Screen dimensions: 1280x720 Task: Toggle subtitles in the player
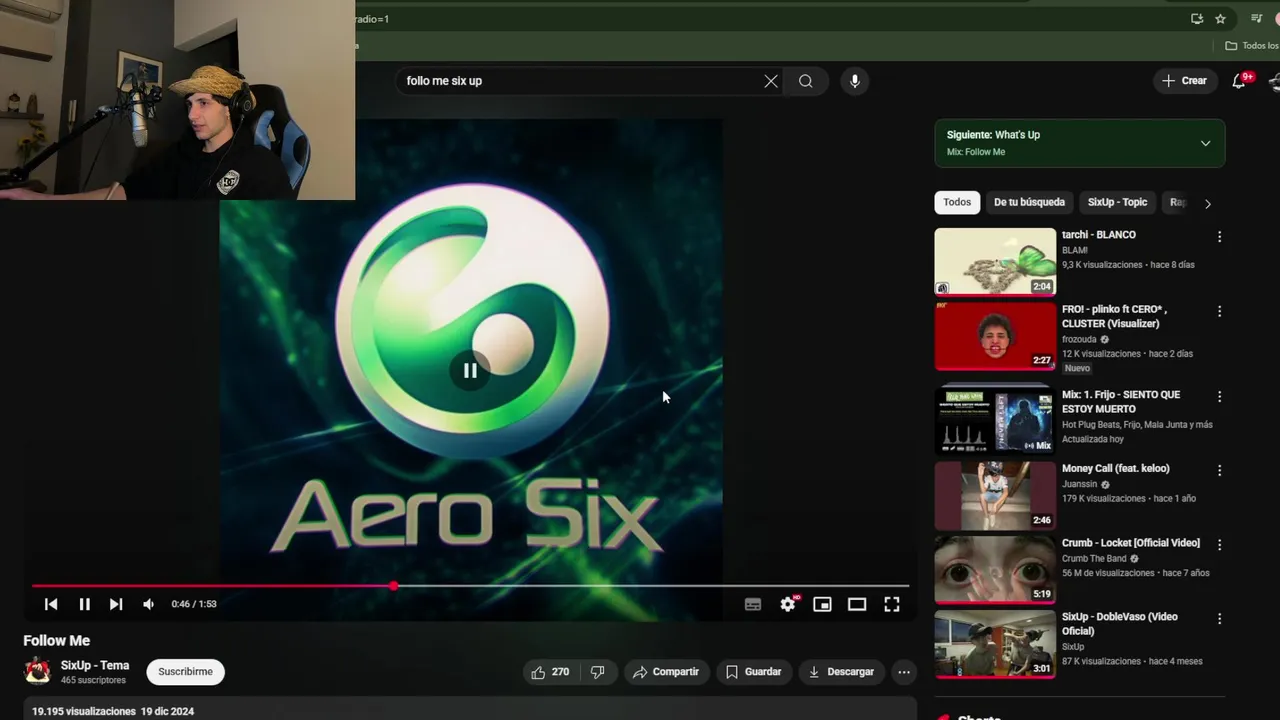pos(753,604)
